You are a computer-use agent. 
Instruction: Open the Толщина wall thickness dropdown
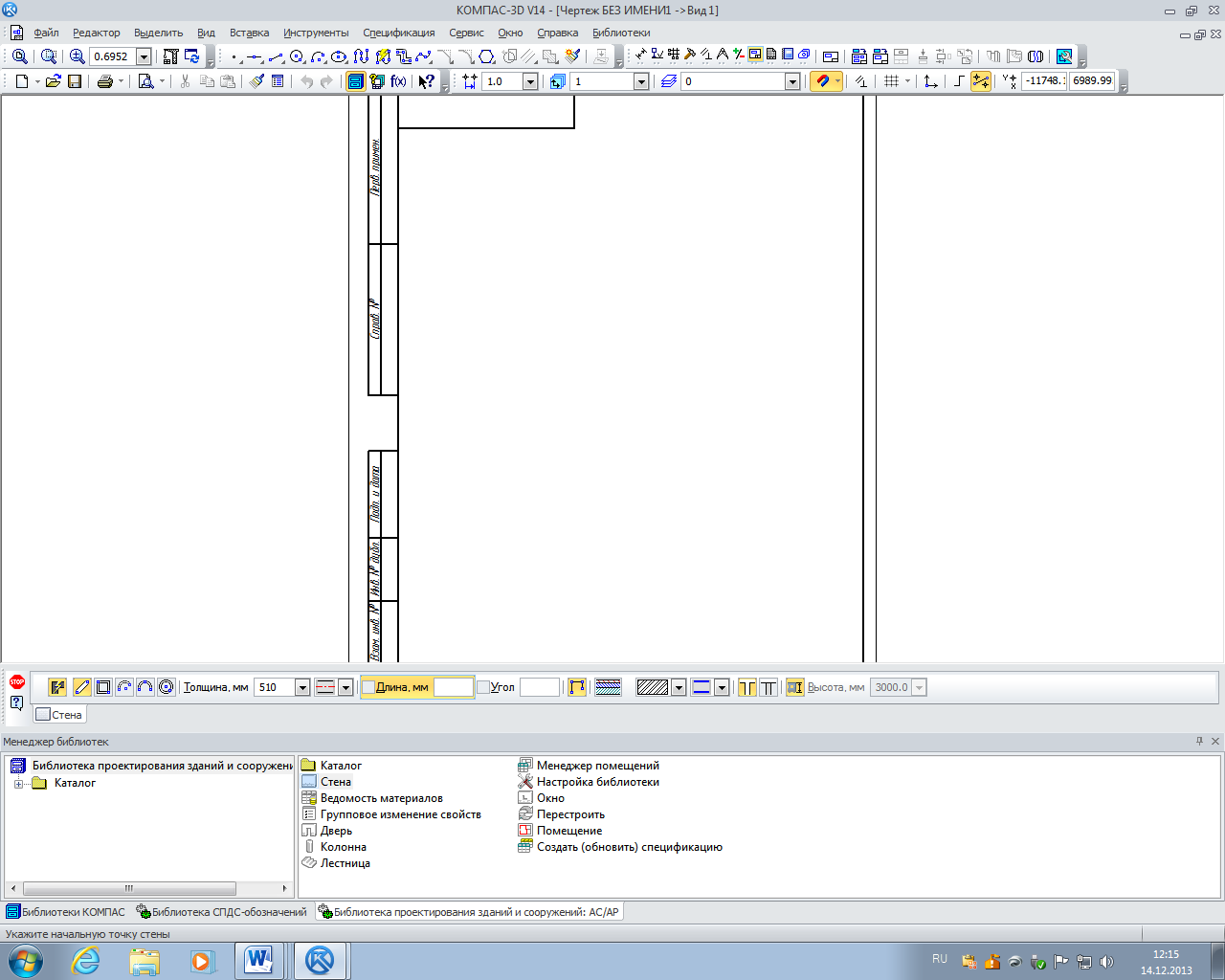click(302, 687)
